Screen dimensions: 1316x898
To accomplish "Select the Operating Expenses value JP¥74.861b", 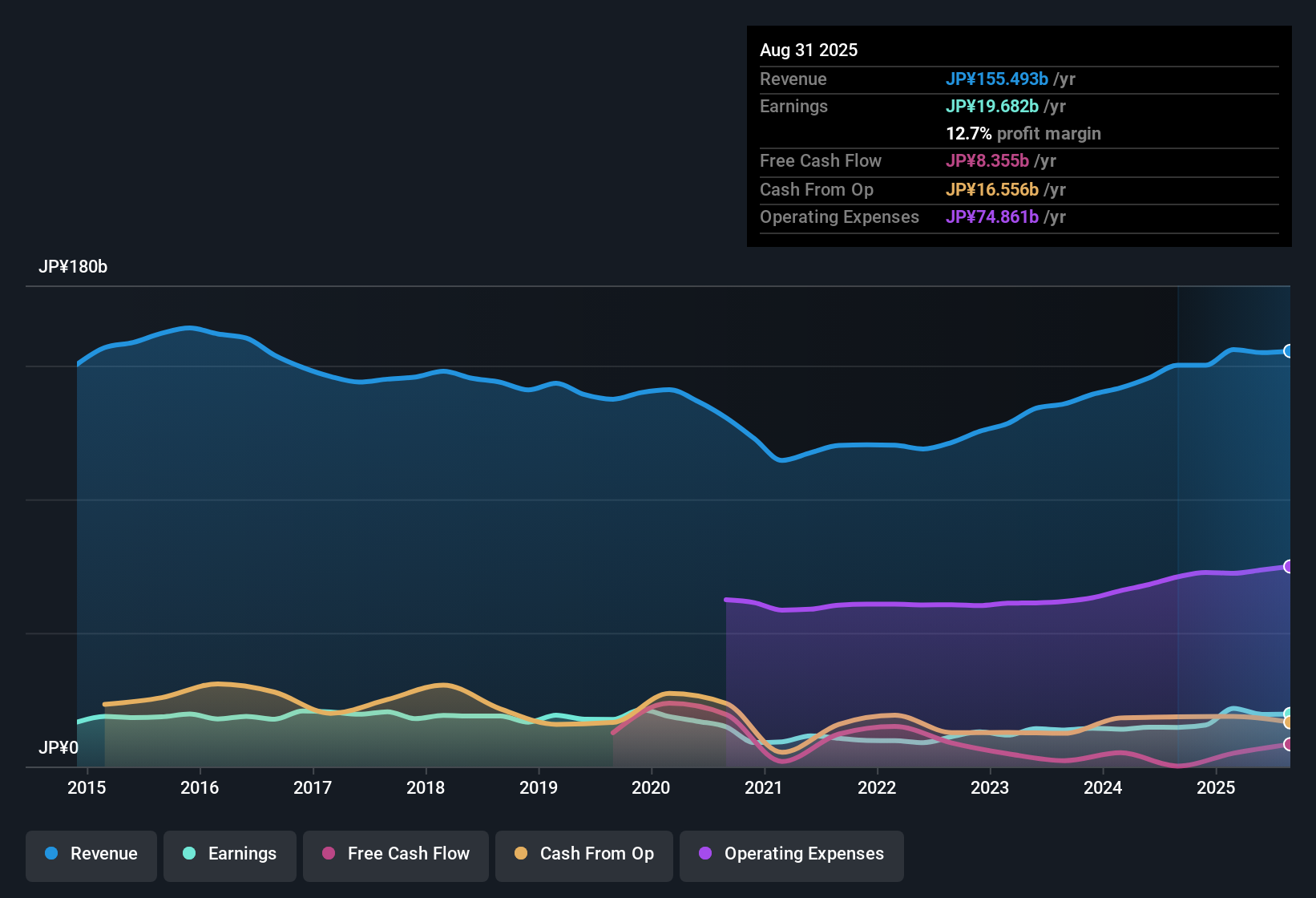I will 992,217.
